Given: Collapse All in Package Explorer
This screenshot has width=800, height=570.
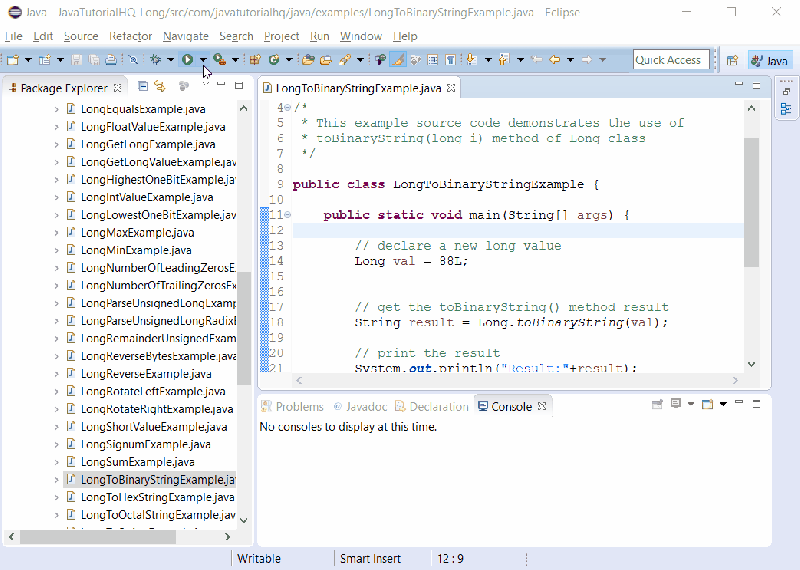Looking at the screenshot, I should click(x=143, y=86).
